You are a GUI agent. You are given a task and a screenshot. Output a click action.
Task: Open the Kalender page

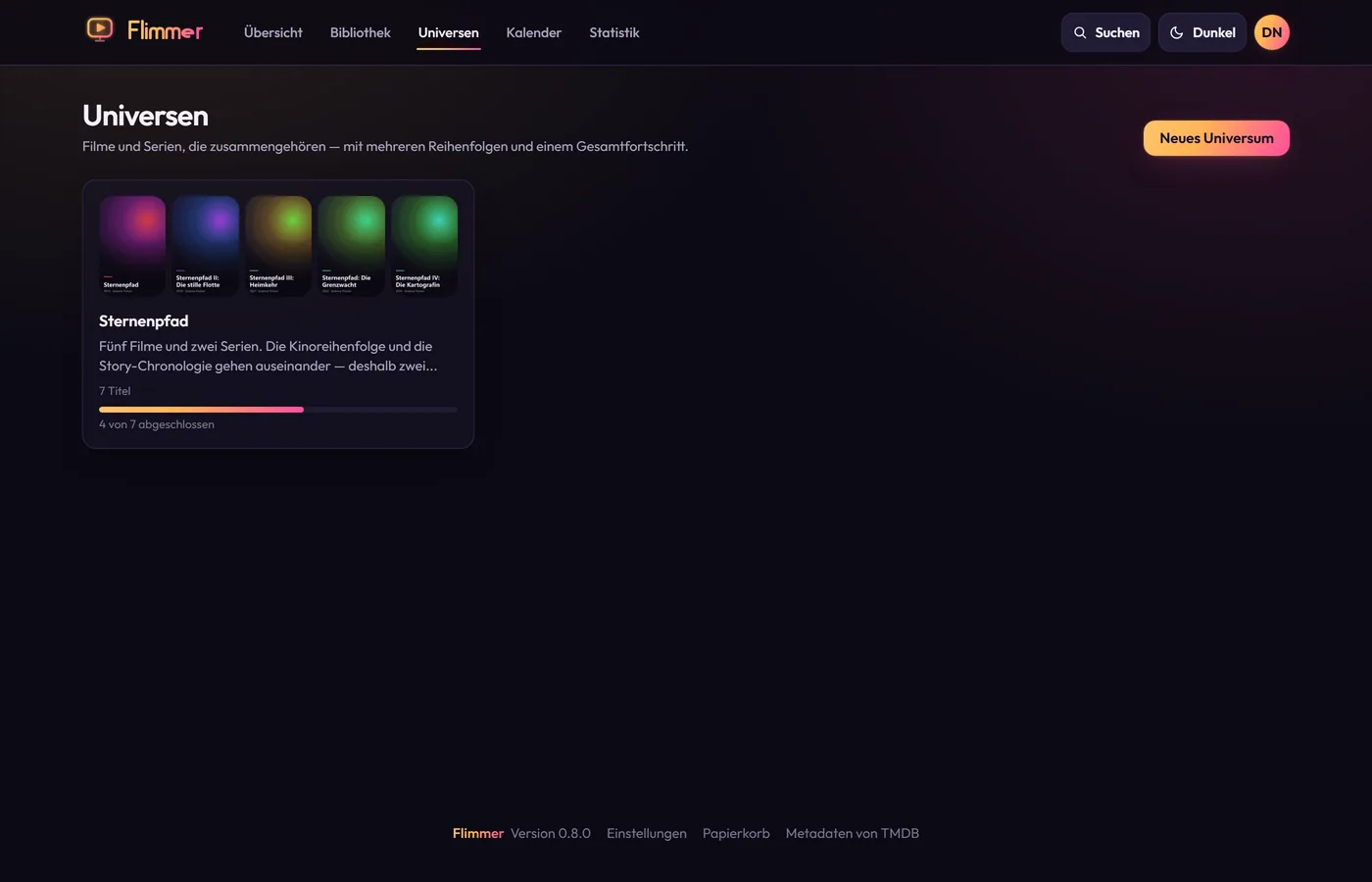[534, 32]
